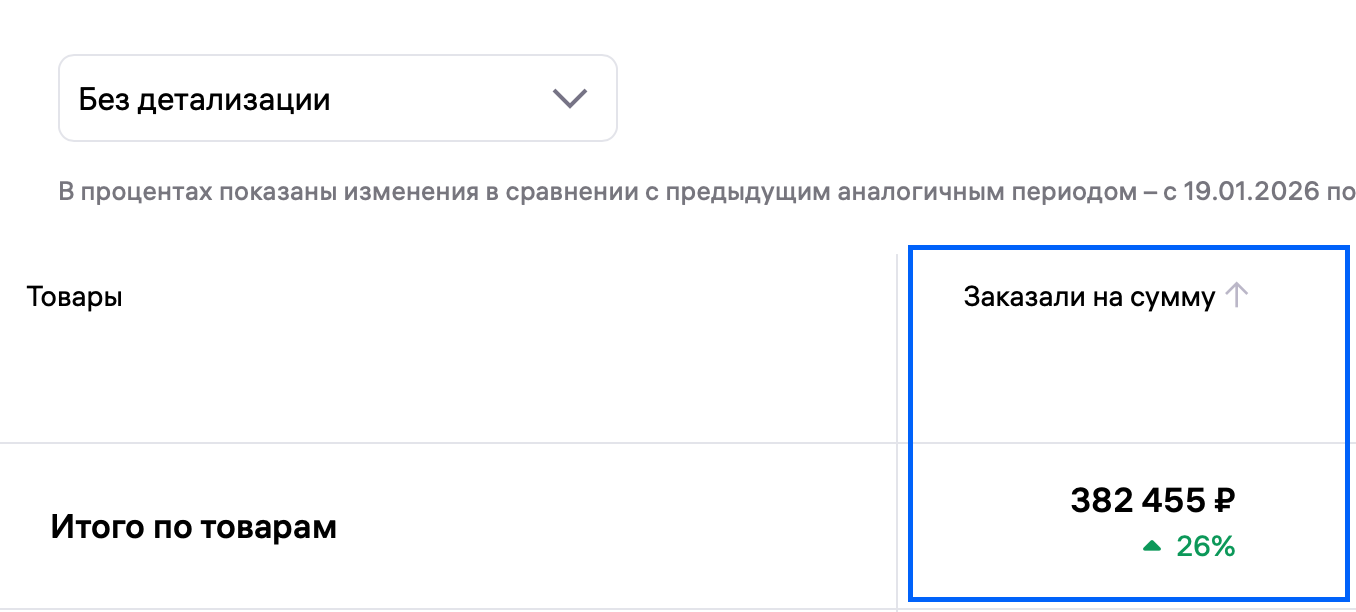Click the sort arrow beside "Заказали на сумму"
This screenshot has width=1356, height=612.
(1237, 296)
